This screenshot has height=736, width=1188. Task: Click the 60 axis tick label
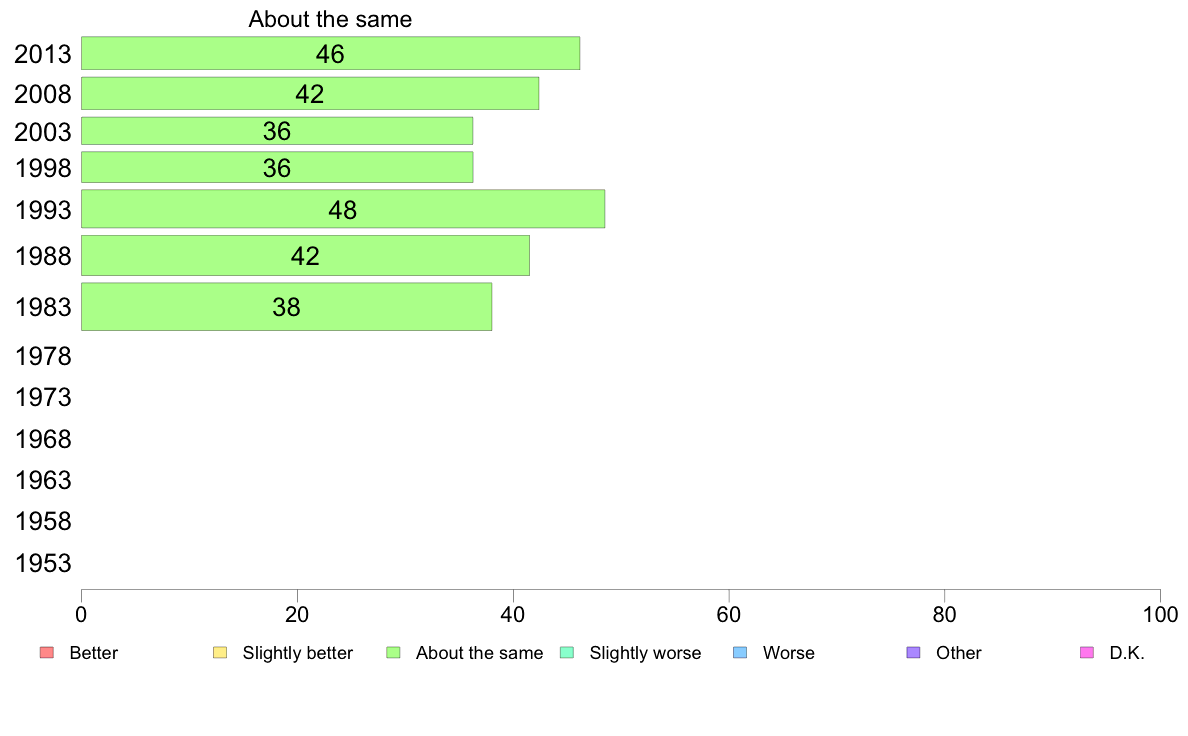pos(729,615)
